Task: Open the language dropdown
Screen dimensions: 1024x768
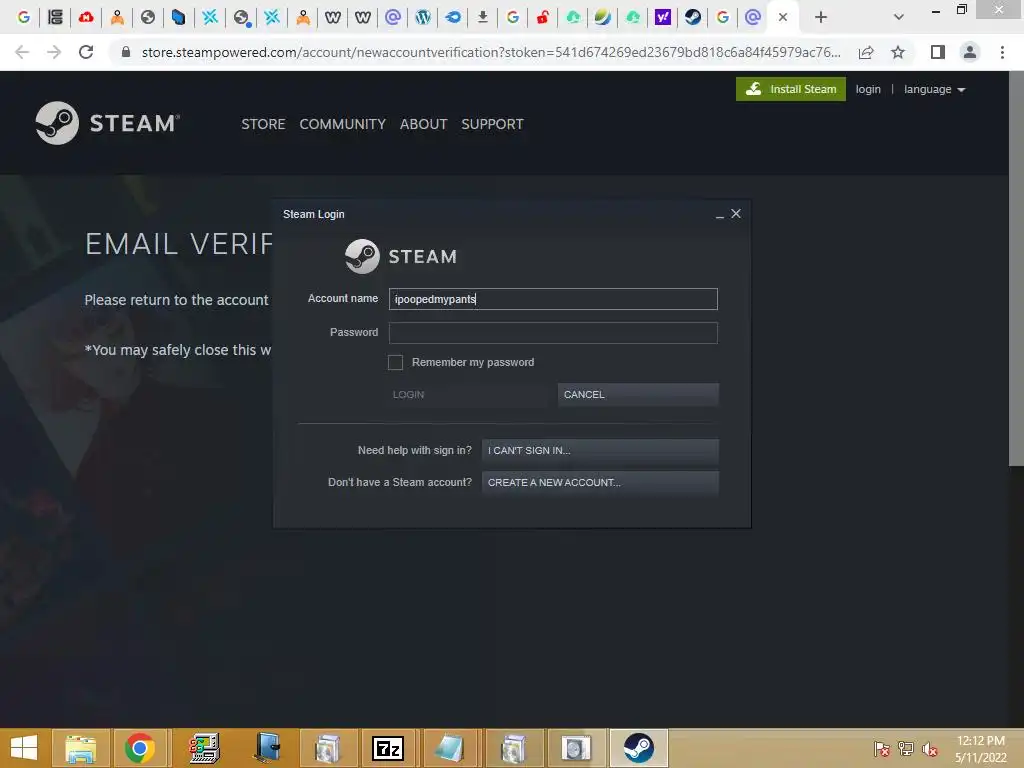Action: point(935,89)
